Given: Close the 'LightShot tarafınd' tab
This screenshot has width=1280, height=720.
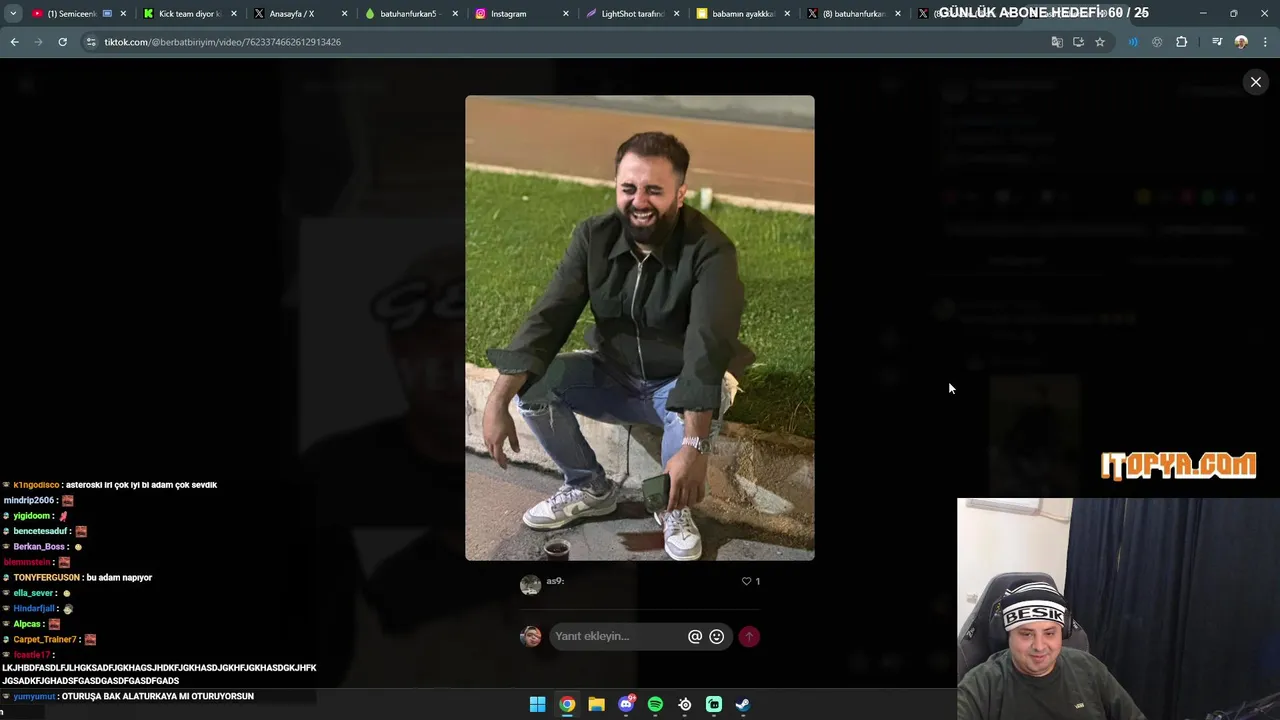Looking at the screenshot, I should point(677,14).
